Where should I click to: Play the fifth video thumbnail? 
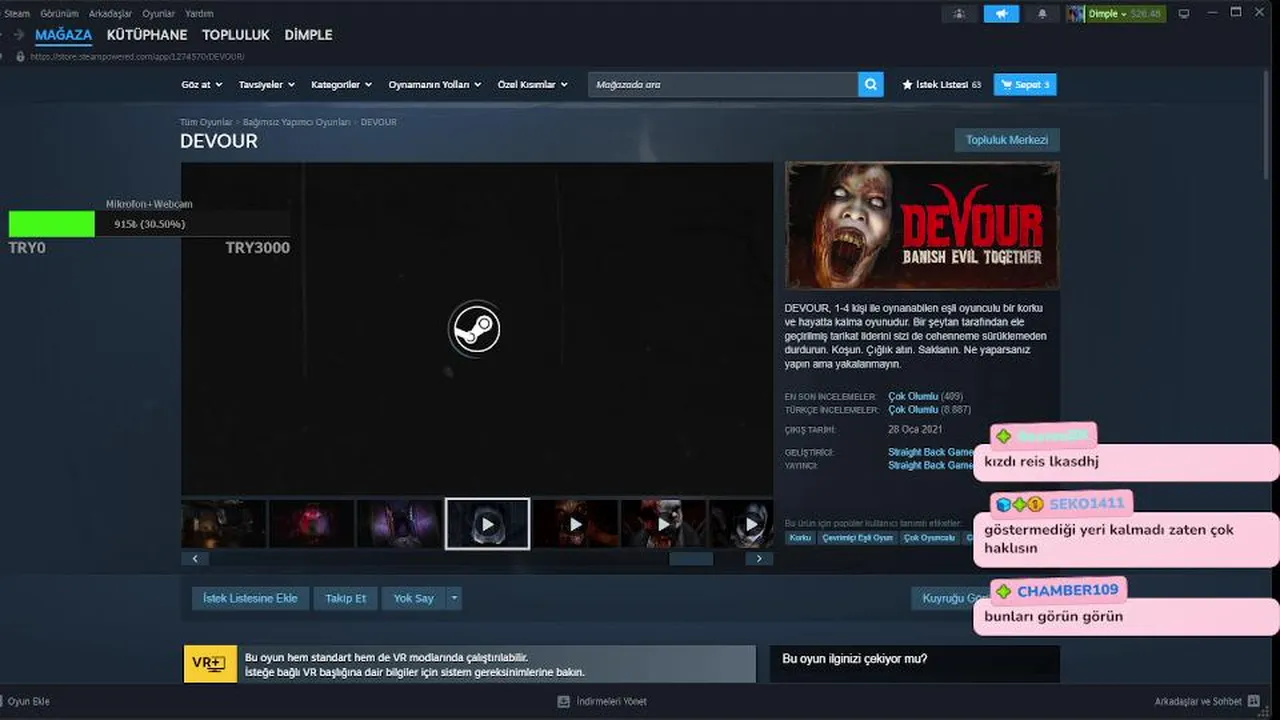(575, 524)
